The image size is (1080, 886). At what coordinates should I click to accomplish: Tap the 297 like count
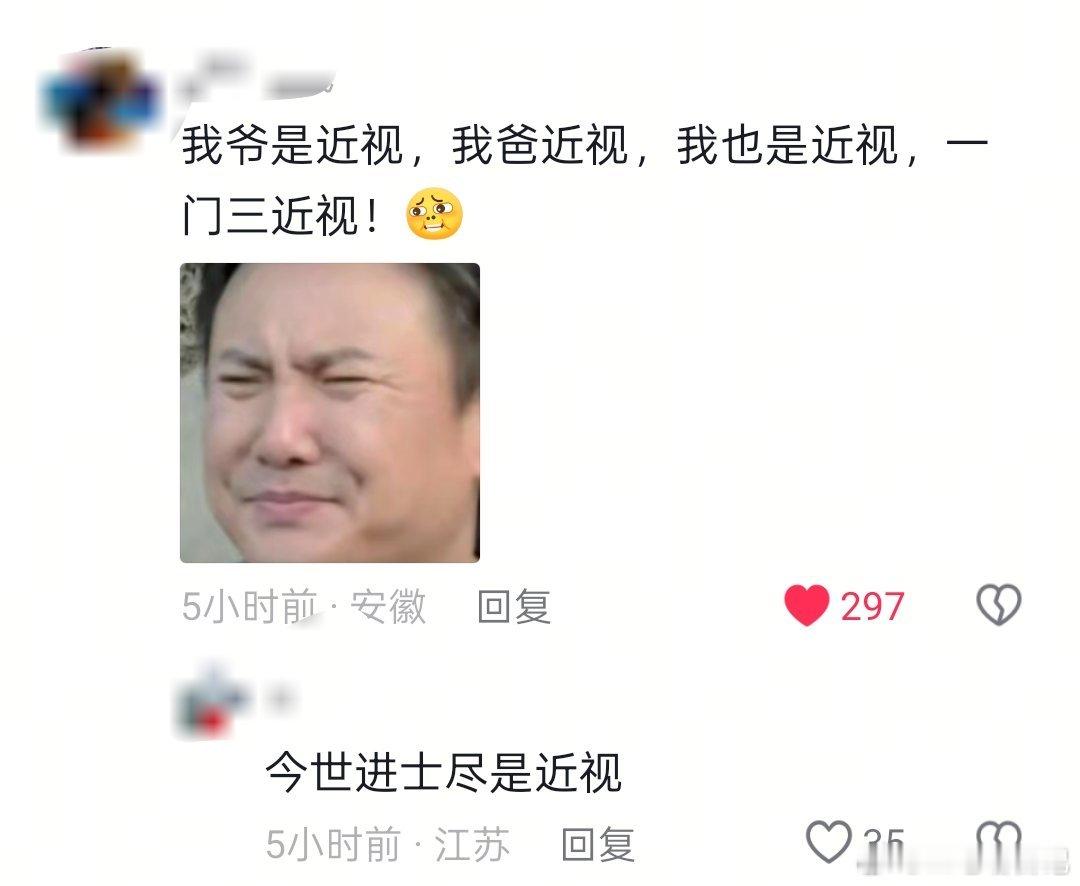pos(872,607)
